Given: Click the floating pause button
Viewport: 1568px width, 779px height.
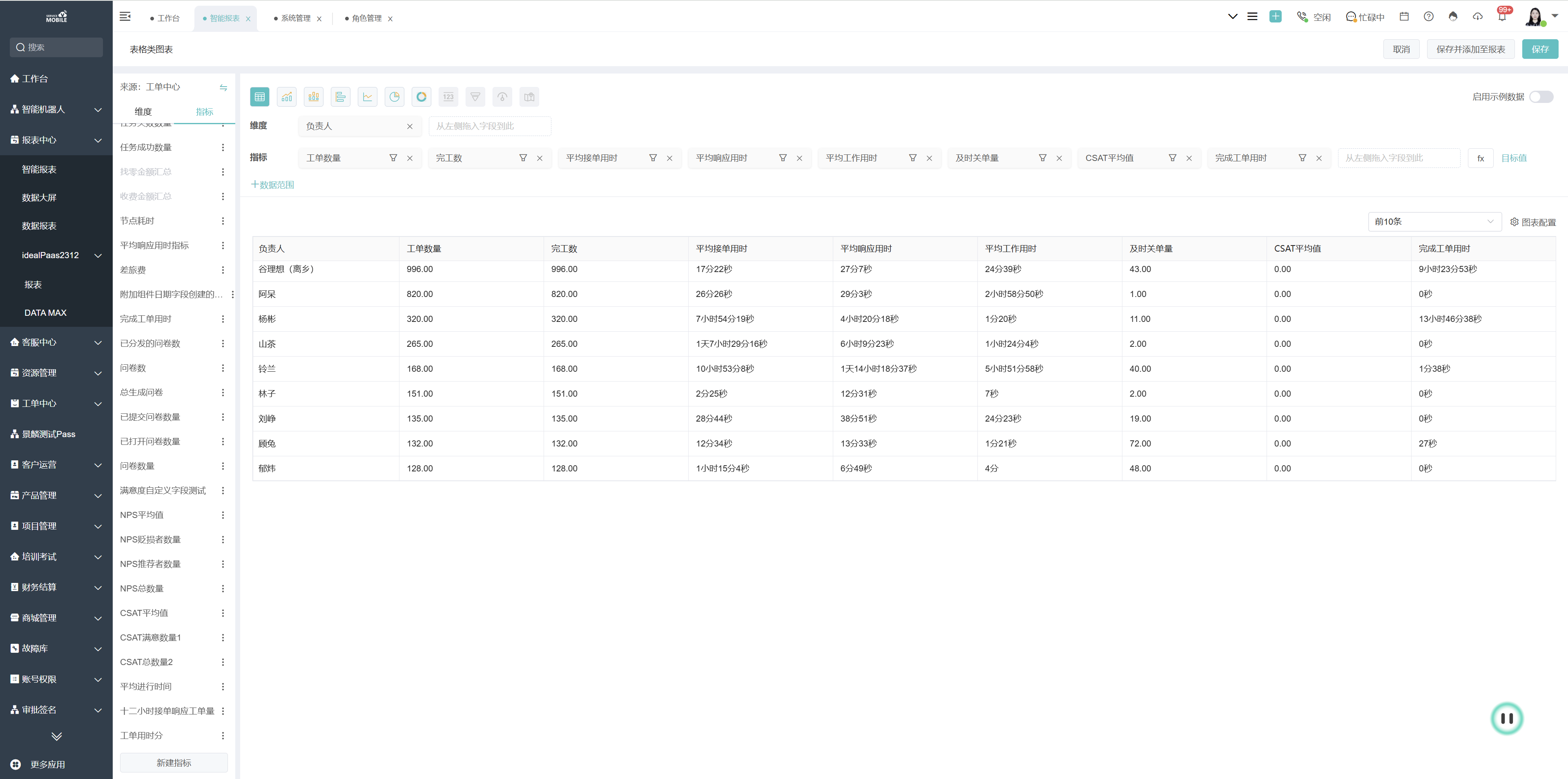Looking at the screenshot, I should click(x=1506, y=718).
